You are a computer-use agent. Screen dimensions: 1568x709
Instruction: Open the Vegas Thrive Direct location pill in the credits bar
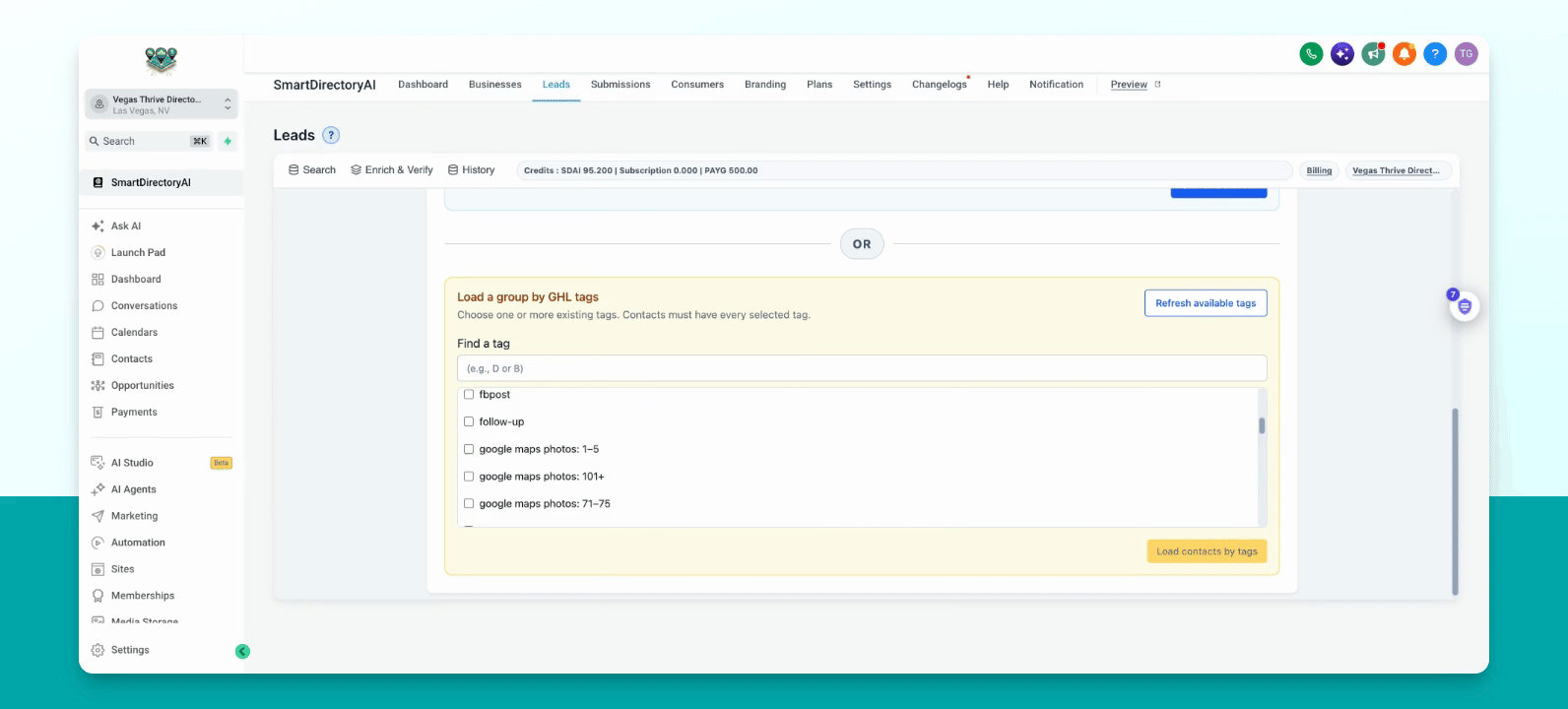[1399, 170]
